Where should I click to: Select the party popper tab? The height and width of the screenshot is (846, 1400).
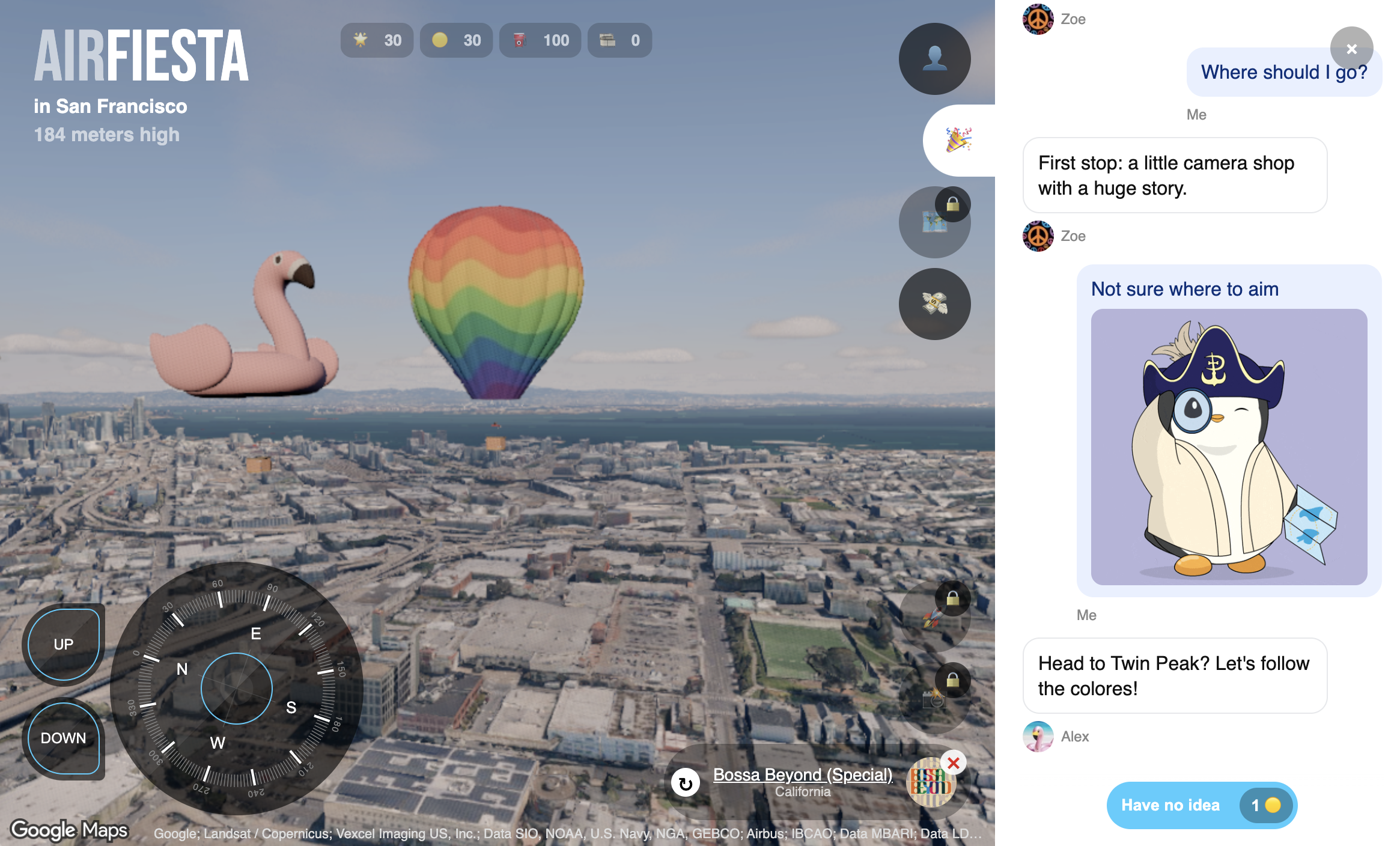click(958, 141)
